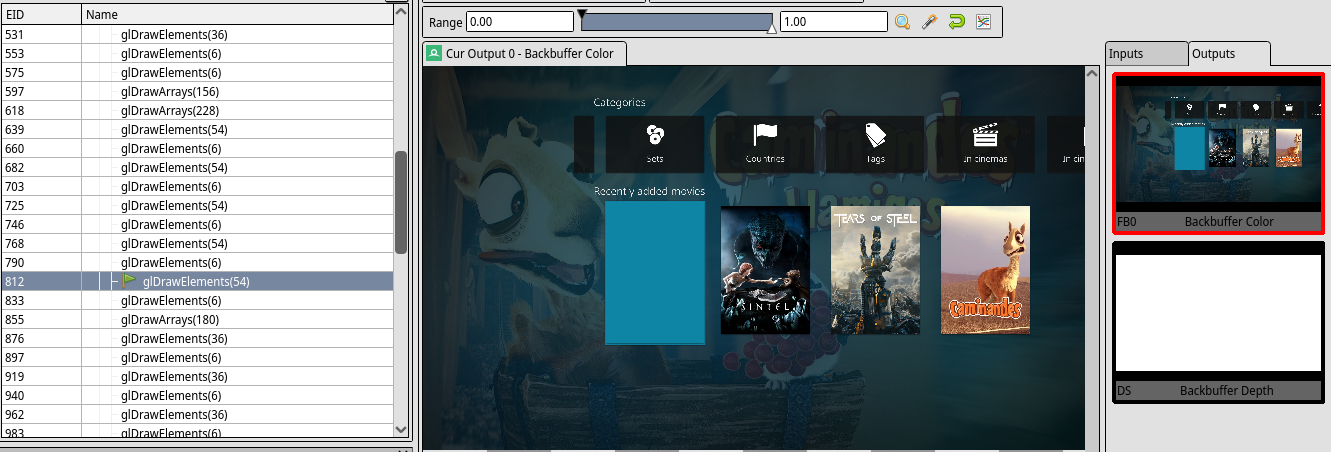1331x452 pixels.
Task: Sort events by the EID column header
Action: 41,15
